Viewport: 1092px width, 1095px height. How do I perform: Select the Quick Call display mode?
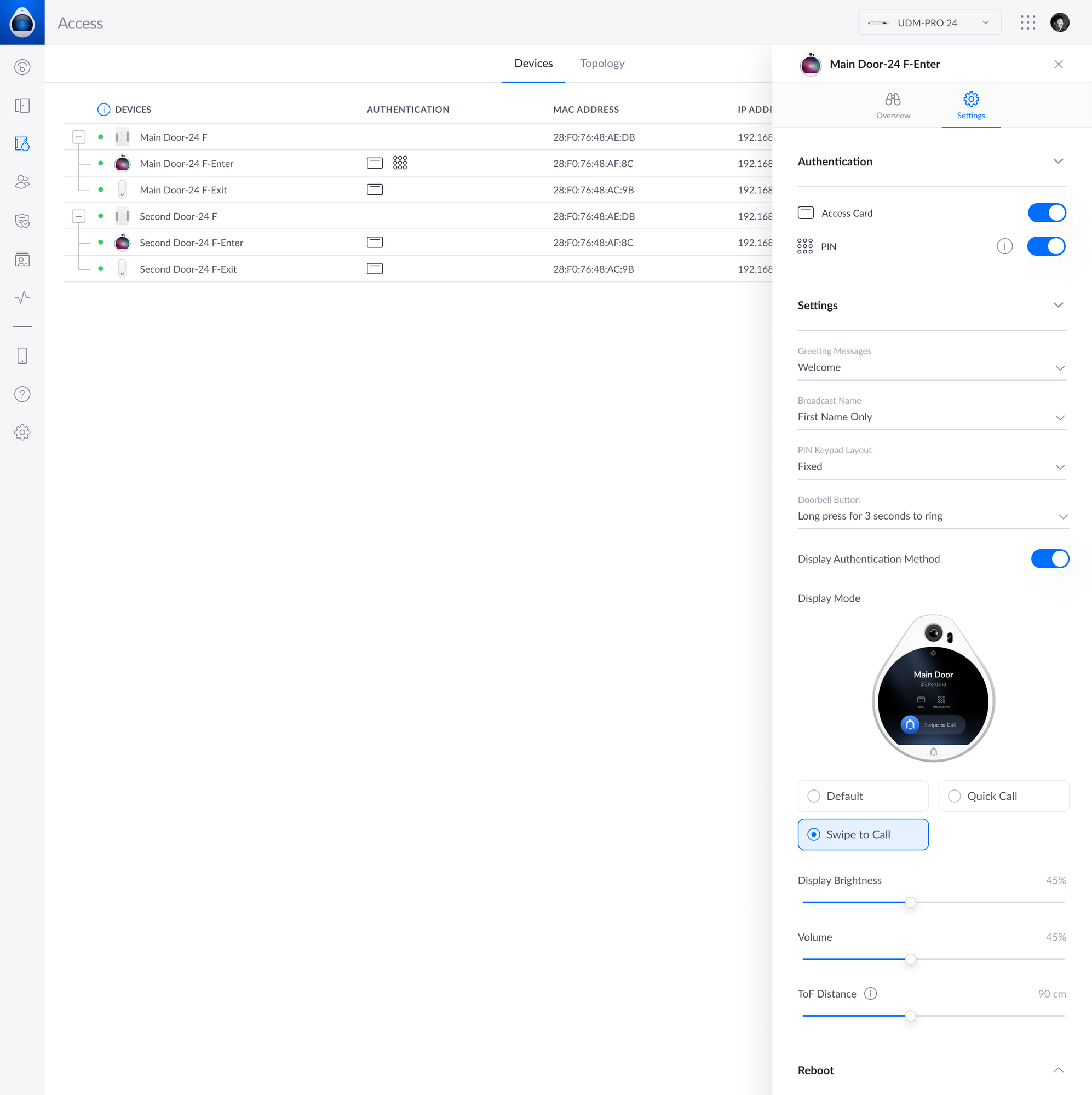(x=1003, y=796)
